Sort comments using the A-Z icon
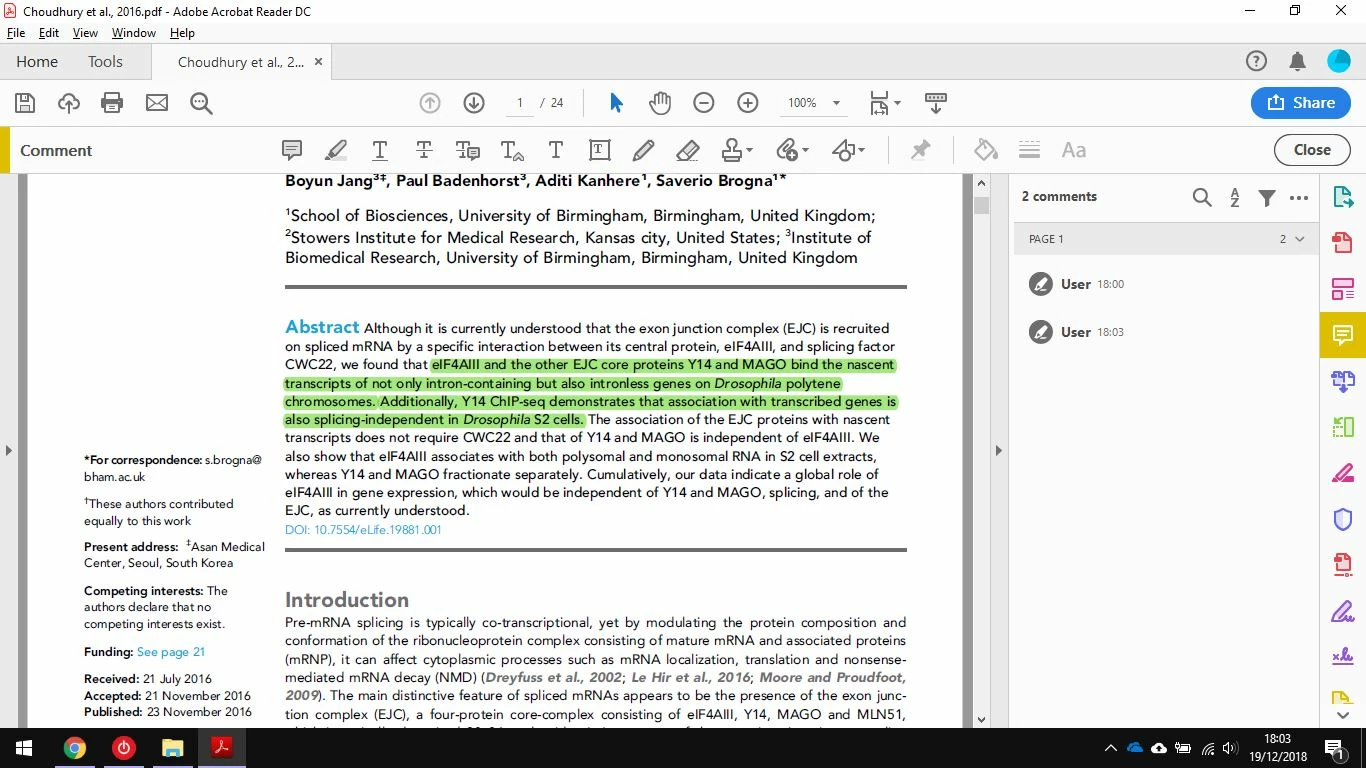 click(1235, 197)
